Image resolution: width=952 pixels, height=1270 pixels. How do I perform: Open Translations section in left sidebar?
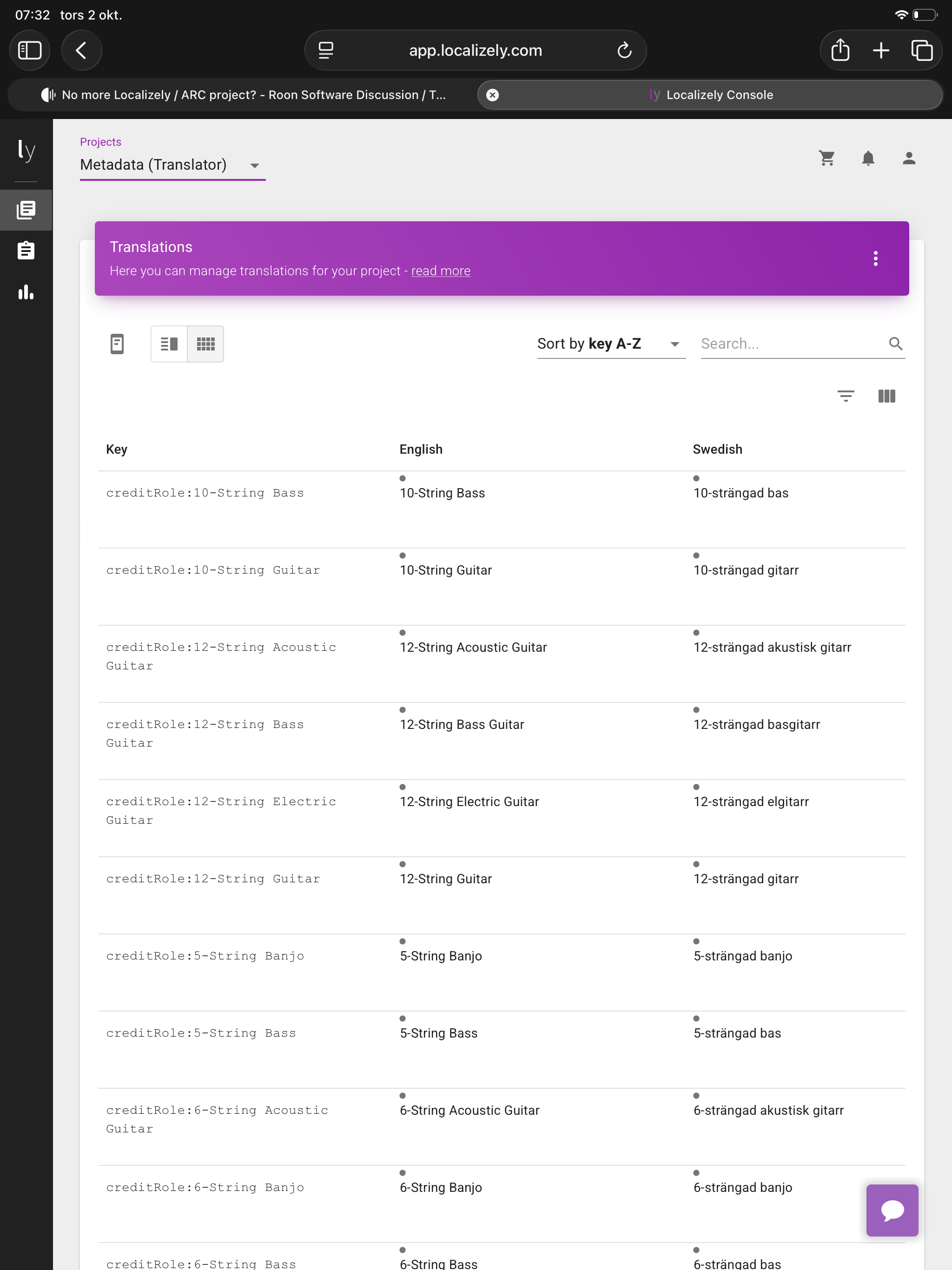pos(26,210)
